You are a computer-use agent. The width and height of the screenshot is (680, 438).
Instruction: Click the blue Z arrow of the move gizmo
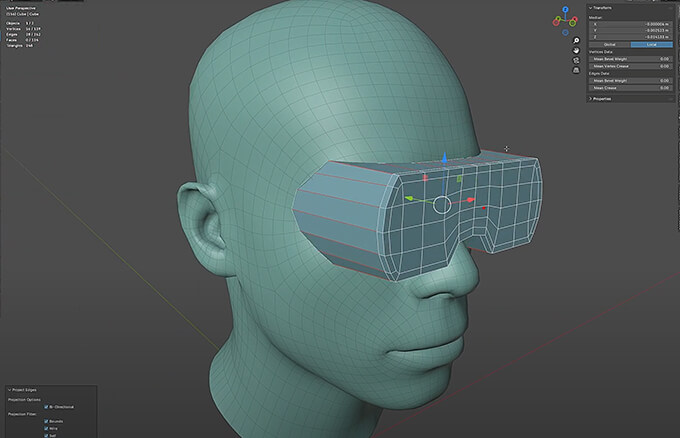(x=444, y=160)
